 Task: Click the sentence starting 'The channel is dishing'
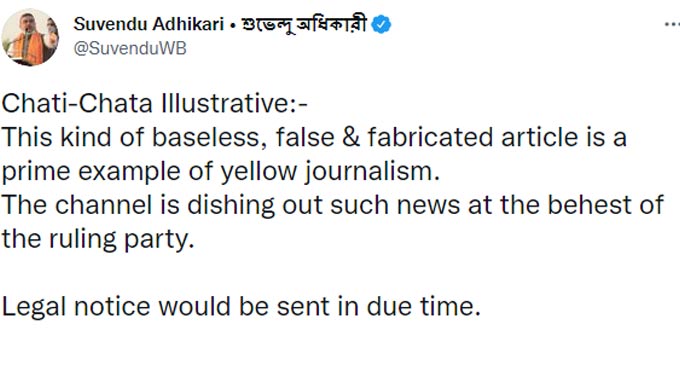[333, 222]
